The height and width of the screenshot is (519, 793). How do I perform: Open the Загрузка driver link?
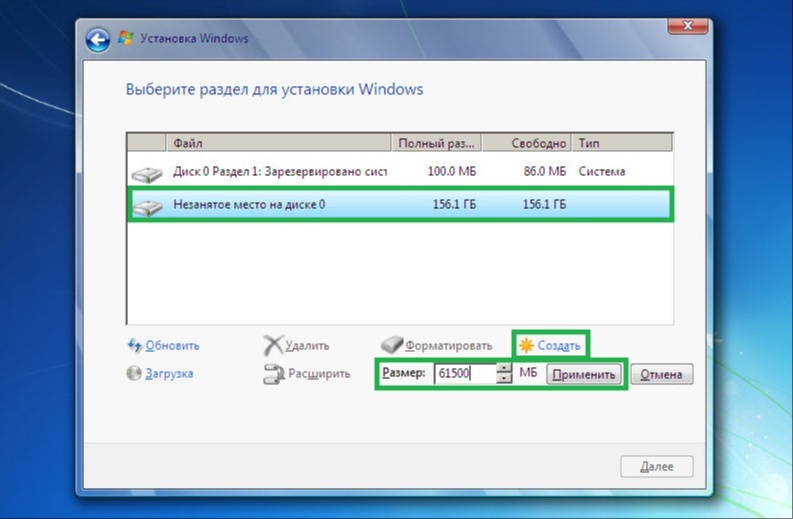point(169,373)
